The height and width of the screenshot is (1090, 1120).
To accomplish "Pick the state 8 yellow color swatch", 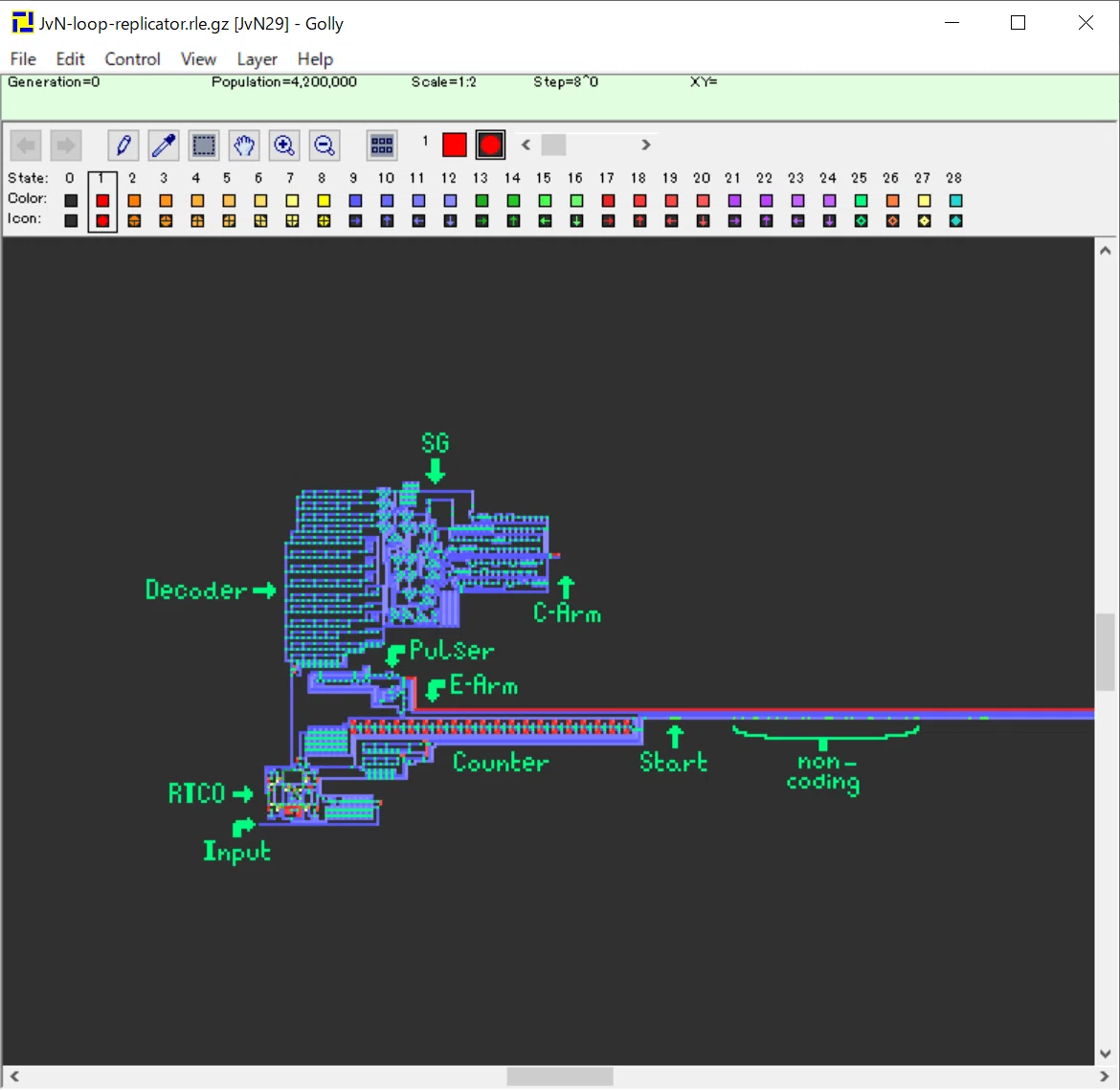I will point(324,201).
